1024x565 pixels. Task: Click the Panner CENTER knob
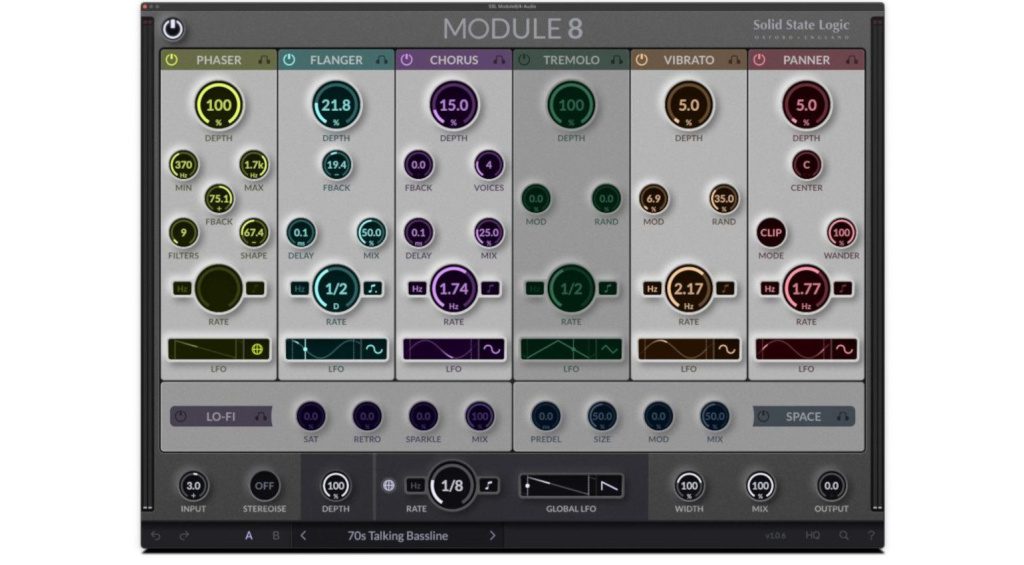coord(806,165)
